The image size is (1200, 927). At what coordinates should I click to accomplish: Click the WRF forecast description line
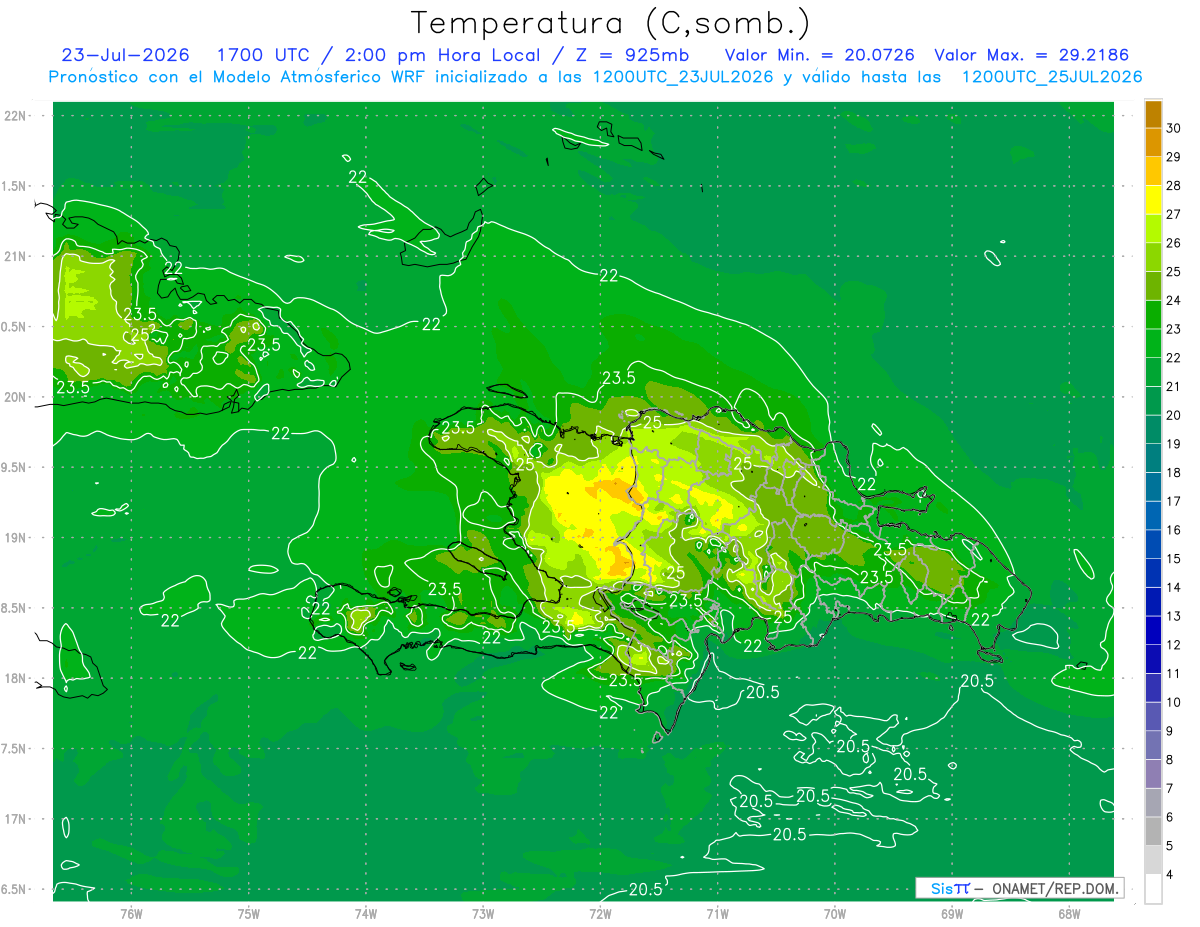[x=595, y=77]
